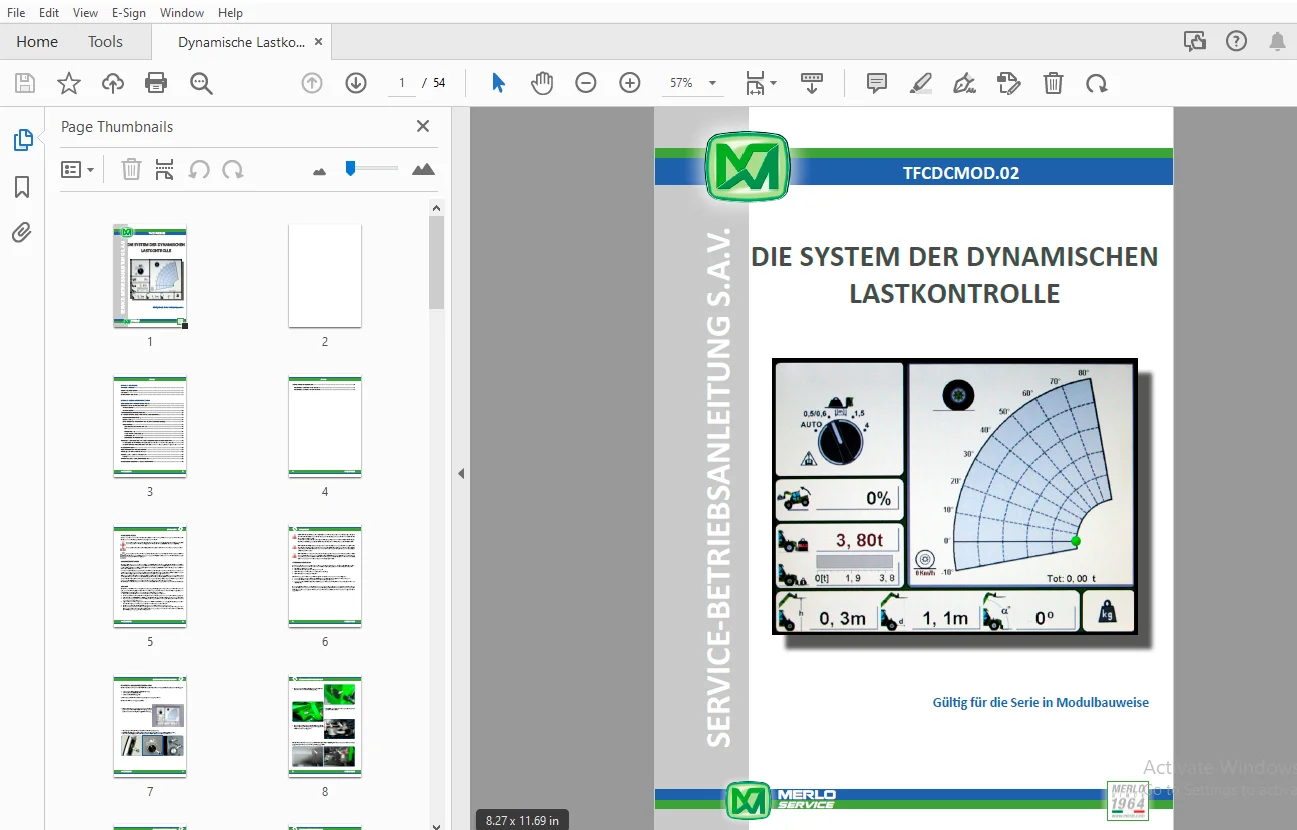Click the Delete trash icon in the main toolbar
Viewport: 1297px width, 830px height.
[x=1053, y=83]
